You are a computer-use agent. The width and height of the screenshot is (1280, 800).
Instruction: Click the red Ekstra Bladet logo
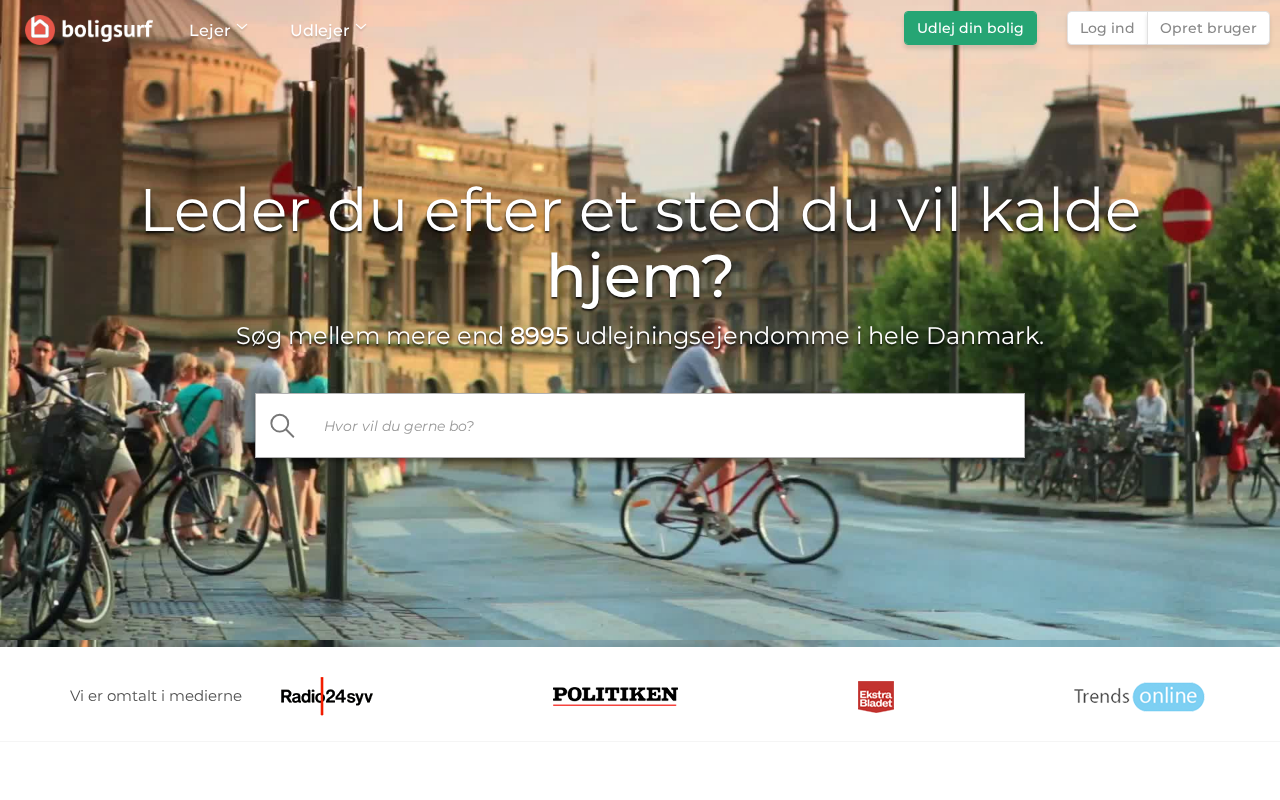point(876,697)
